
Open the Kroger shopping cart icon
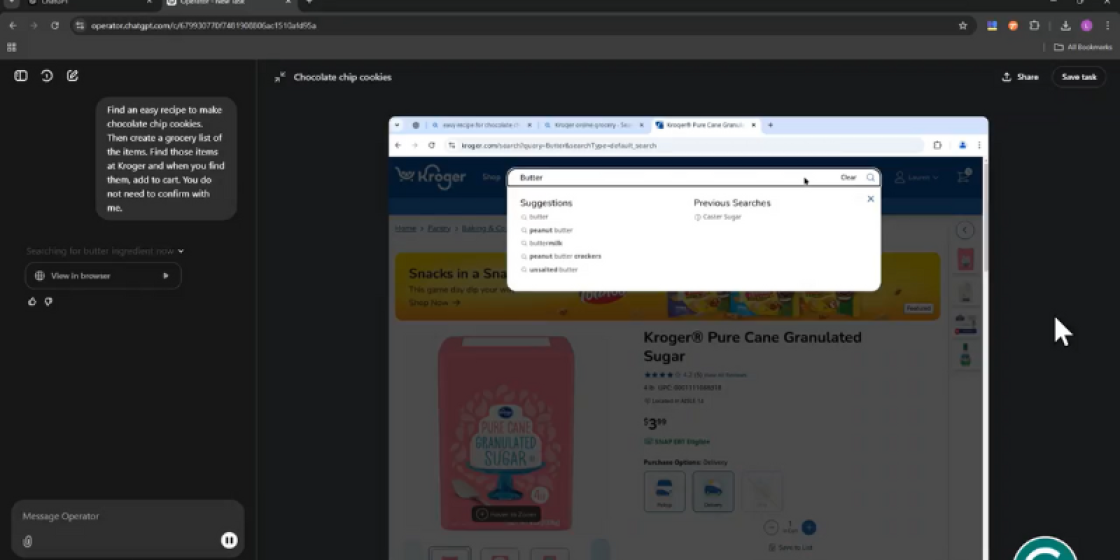pos(964,176)
